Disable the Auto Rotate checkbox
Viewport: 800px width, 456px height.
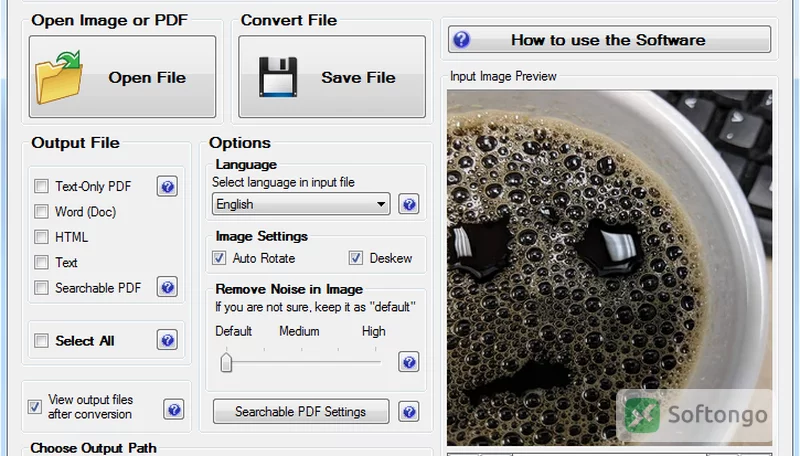pyautogui.click(x=219, y=258)
